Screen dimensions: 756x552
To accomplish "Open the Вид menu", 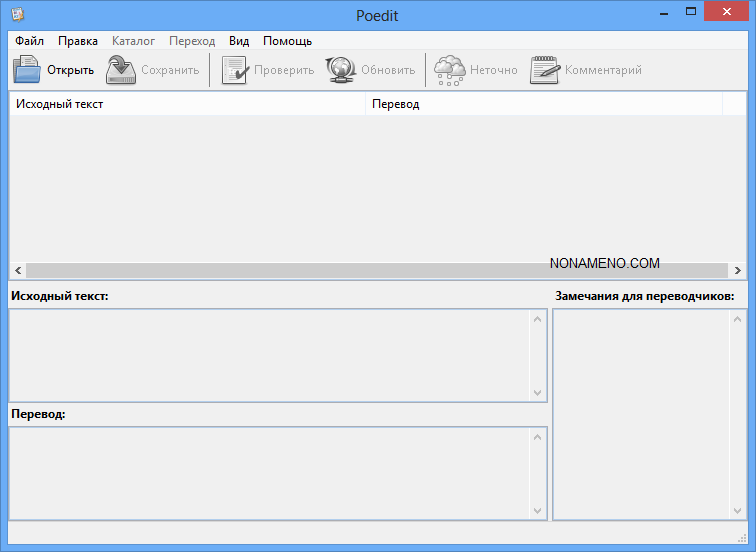I will tap(239, 41).
